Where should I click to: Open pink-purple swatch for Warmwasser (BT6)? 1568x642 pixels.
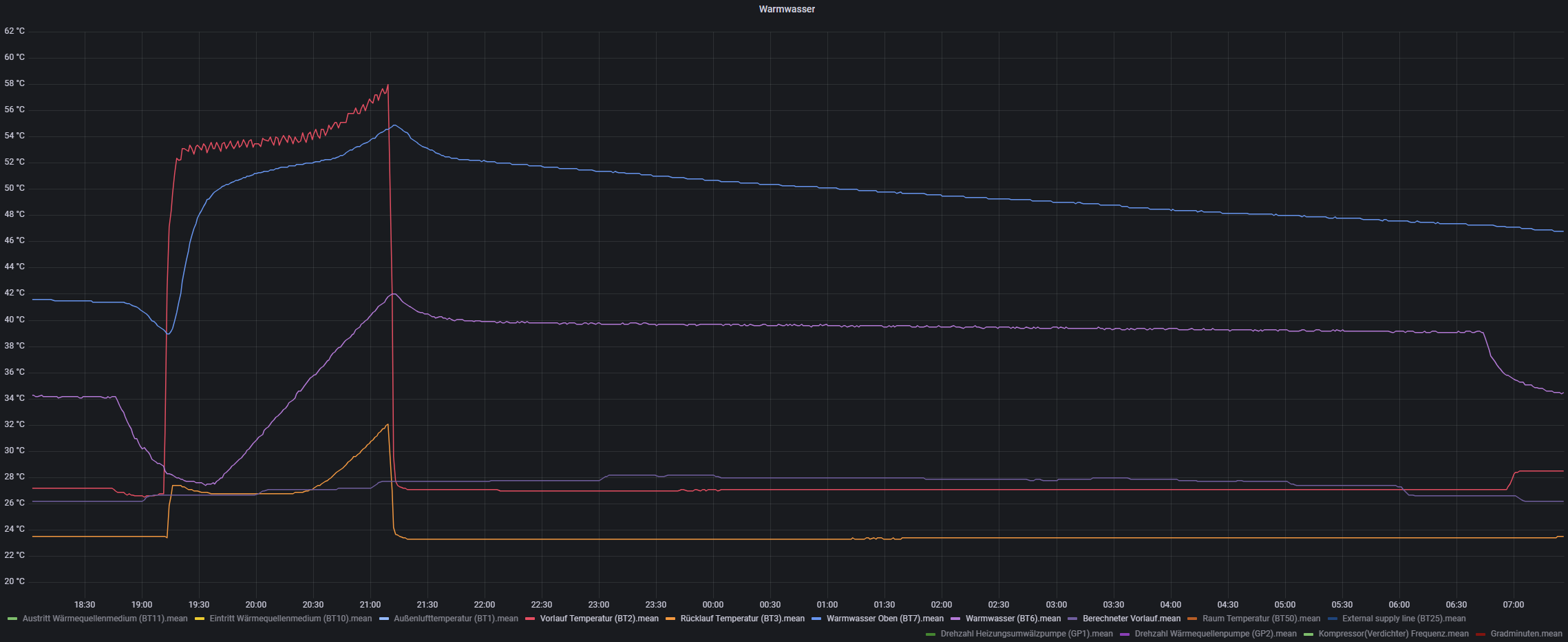tap(955, 619)
